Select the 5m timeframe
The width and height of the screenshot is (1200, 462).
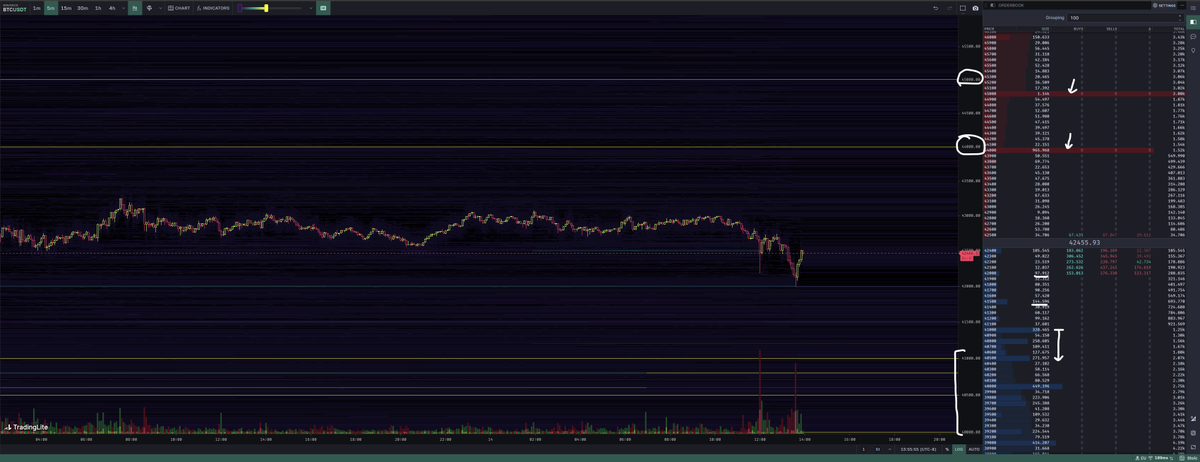coord(51,8)
